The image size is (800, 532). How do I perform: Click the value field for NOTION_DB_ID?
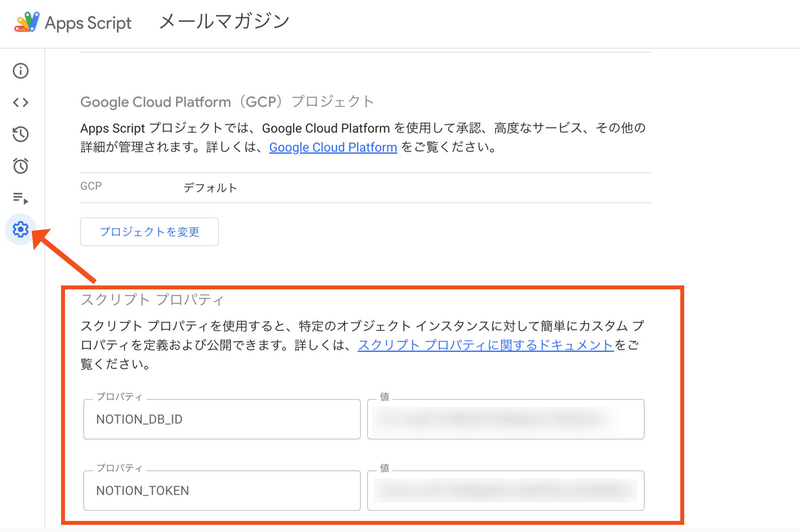click(x=506, y=419)
